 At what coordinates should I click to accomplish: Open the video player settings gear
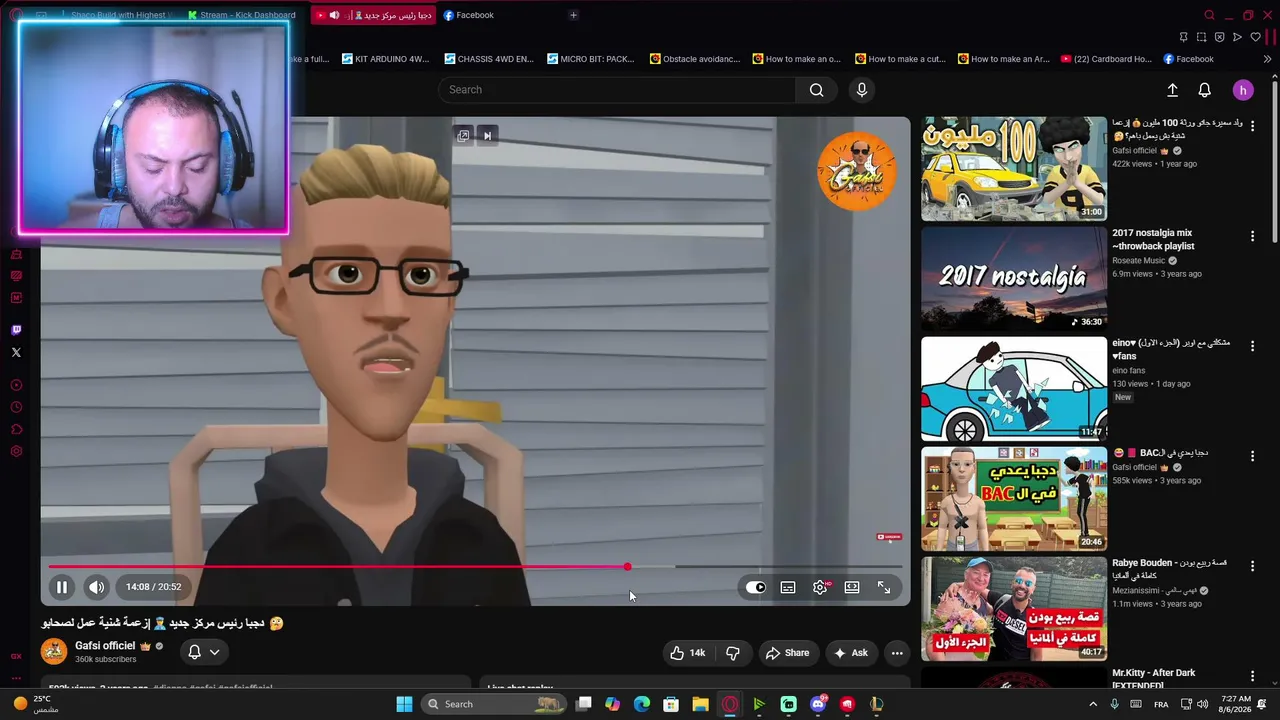pos(820,587)
